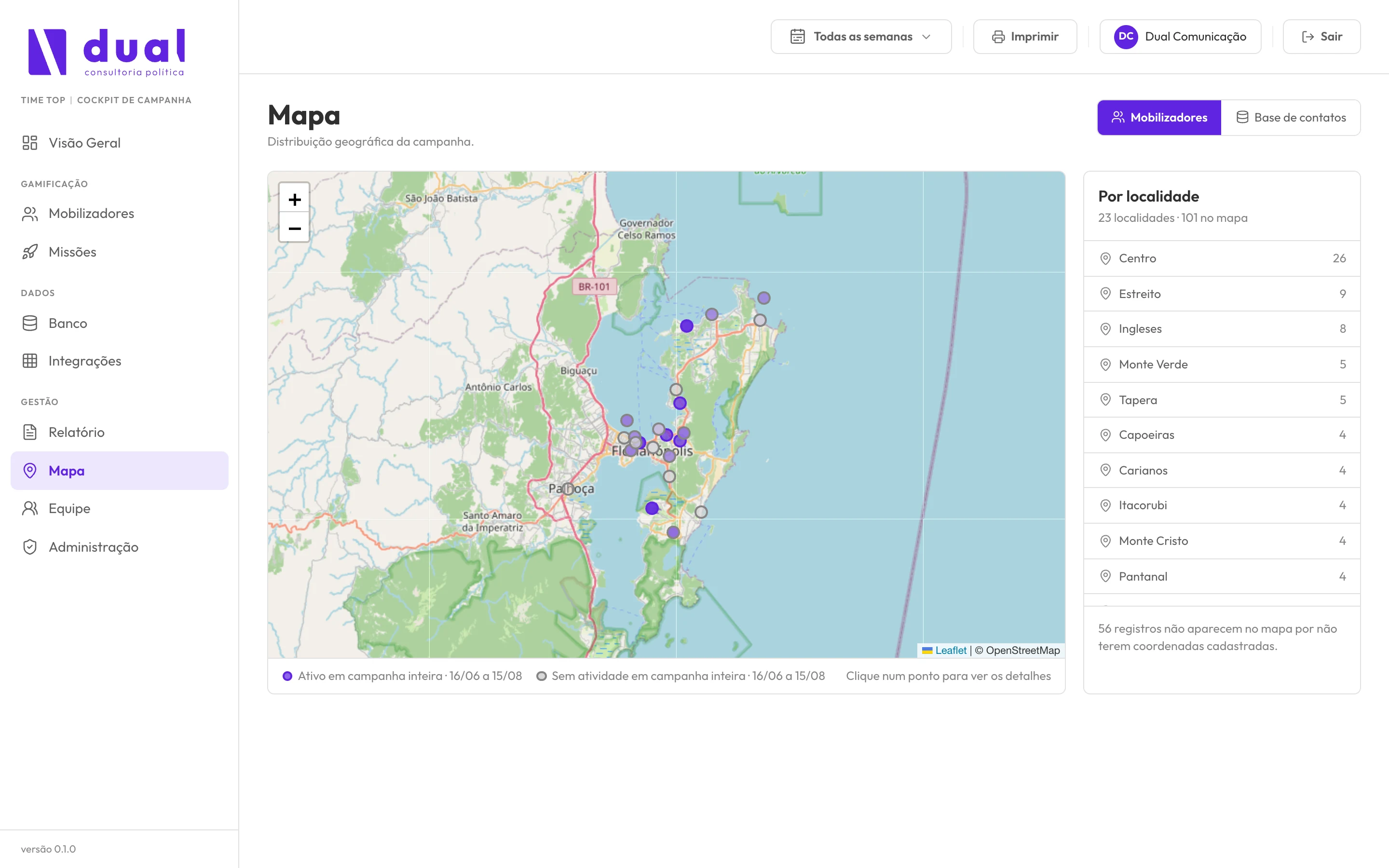
Task: Click the Missões rocket icon
Action: [x=30, y=252]
